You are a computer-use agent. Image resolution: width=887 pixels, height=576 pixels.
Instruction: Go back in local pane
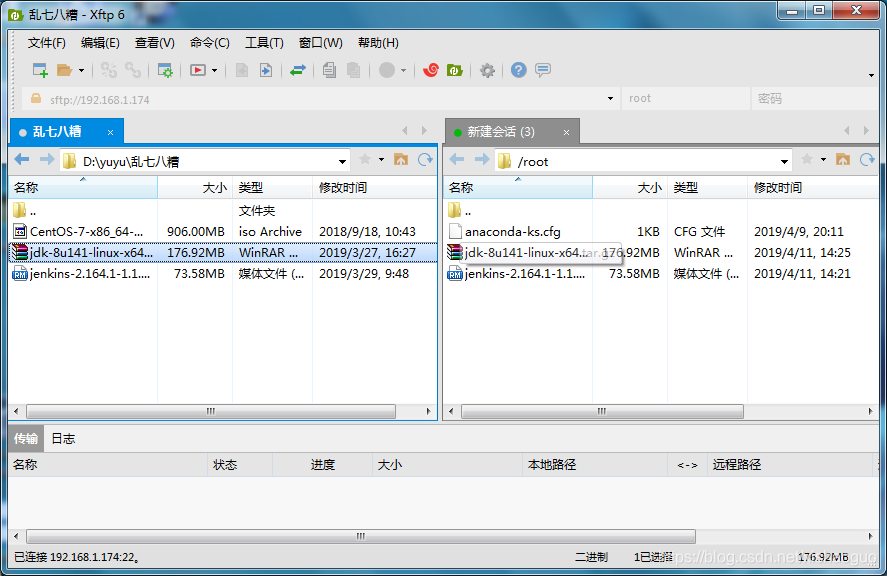pyautogui.click(x=22, y=160)
